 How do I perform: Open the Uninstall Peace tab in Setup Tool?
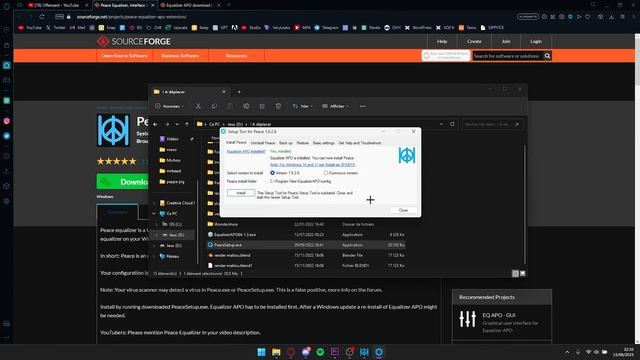click(x=262, y=143)
